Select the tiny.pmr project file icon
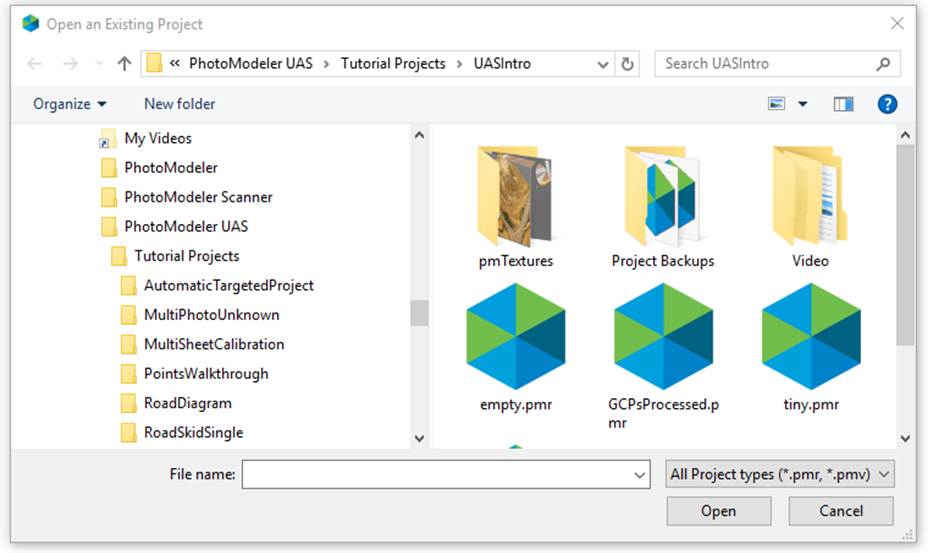The height and width of the screenshot is (553, 928). [810, 336]
